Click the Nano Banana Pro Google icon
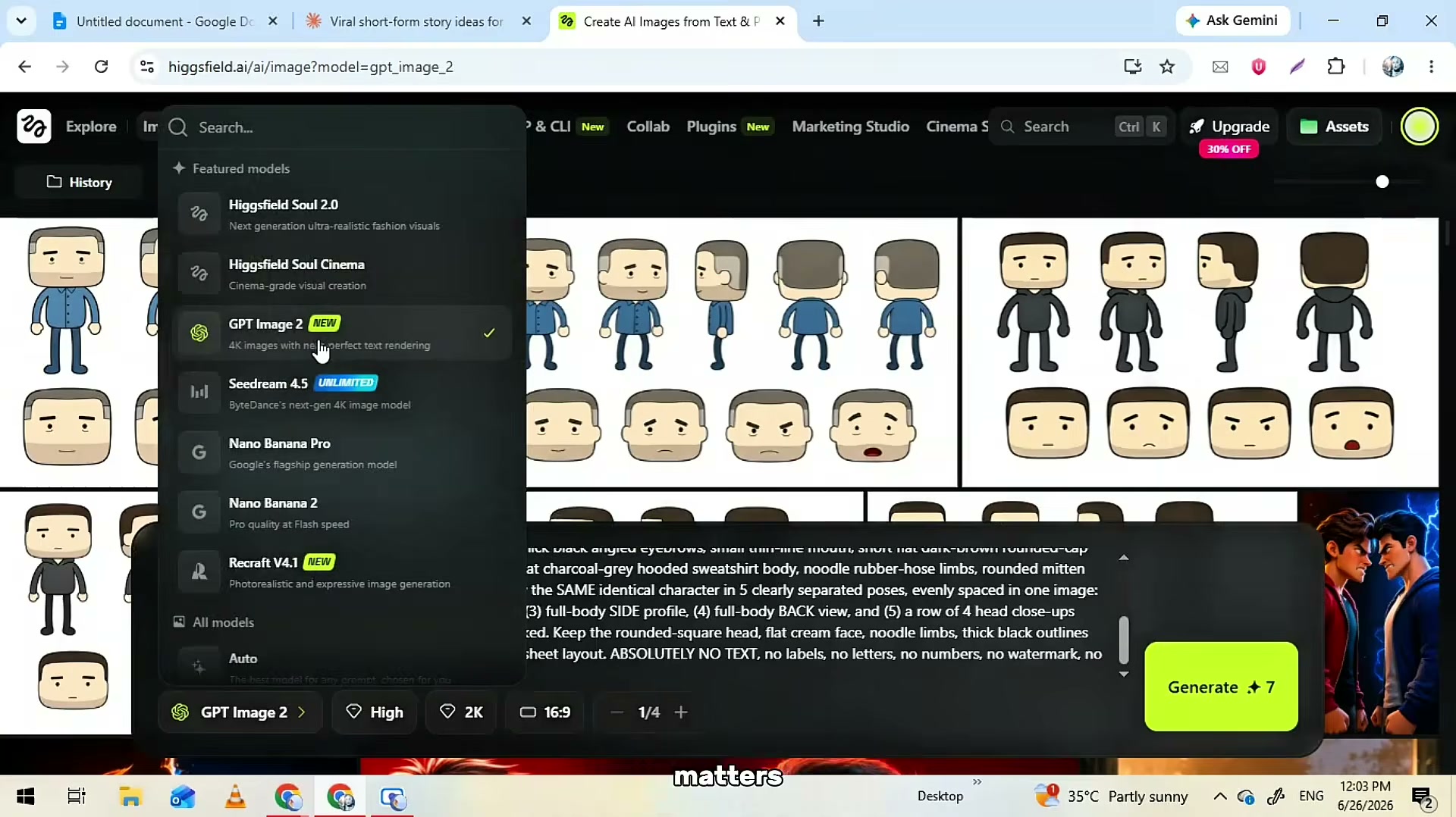This screenshot has height=817, width=1456. pyautogui.click(x=199, y=452)
